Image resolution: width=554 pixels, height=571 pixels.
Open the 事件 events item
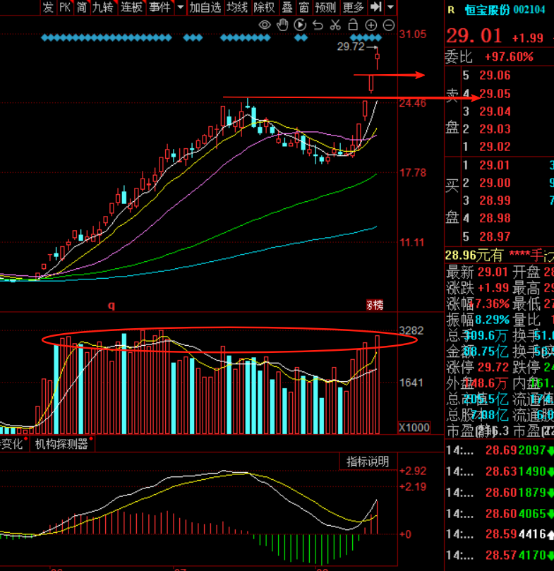point(160,7)
